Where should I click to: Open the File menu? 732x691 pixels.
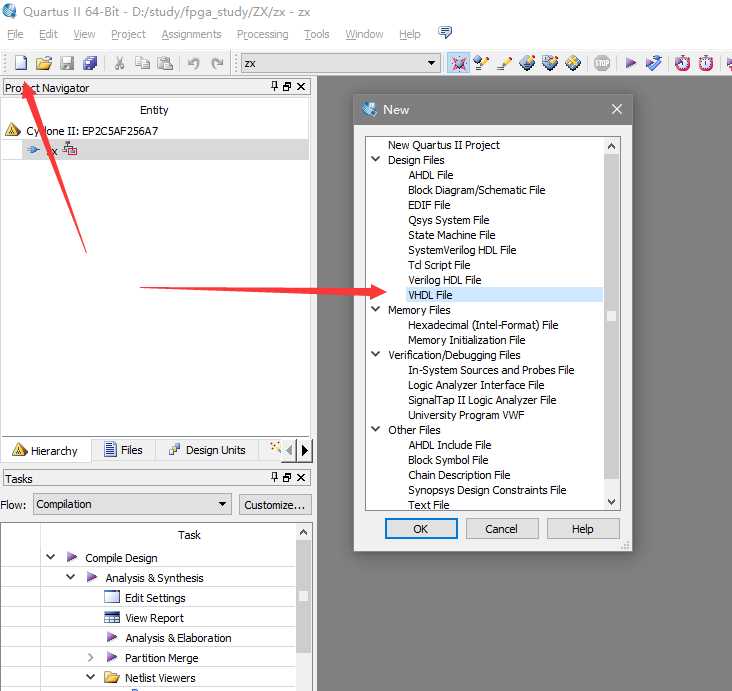click(15, 34)
